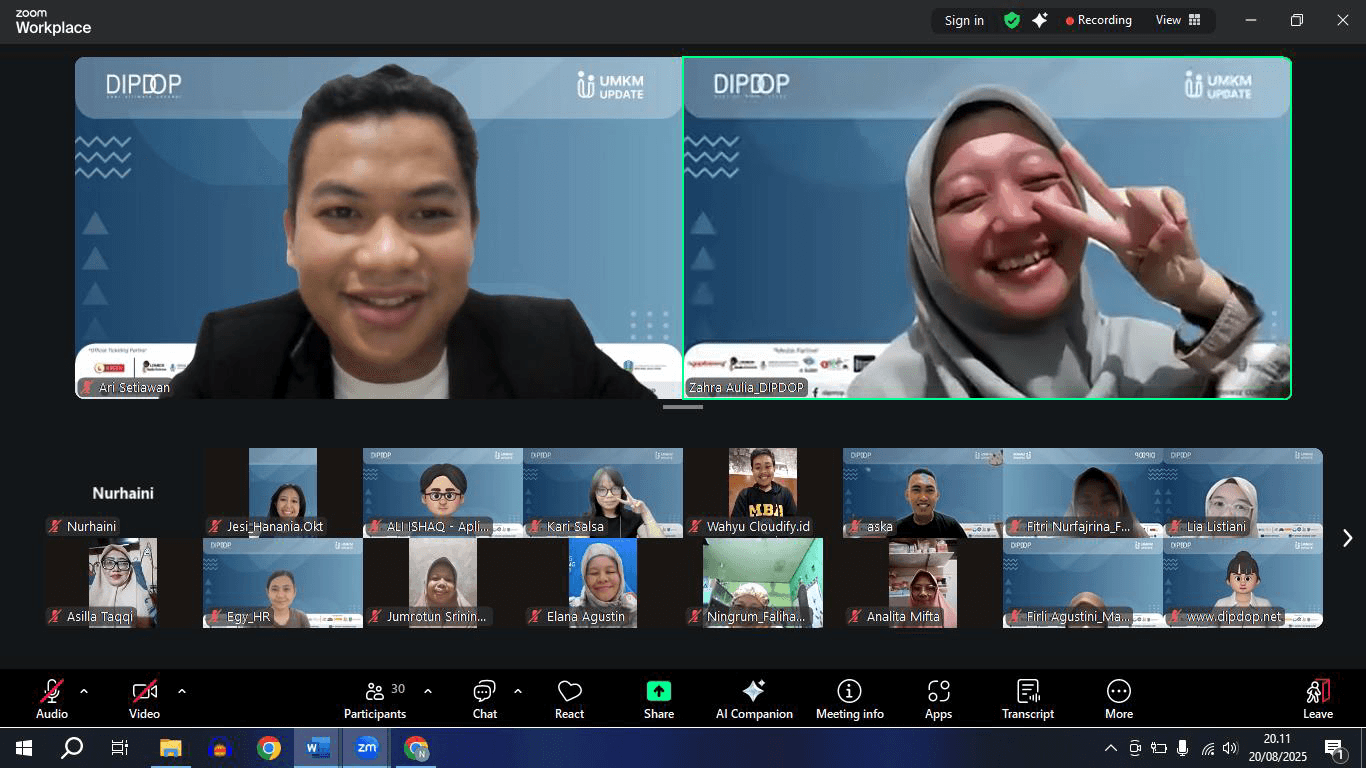Open the Zoom Apps panel

(x=938, y=697)
